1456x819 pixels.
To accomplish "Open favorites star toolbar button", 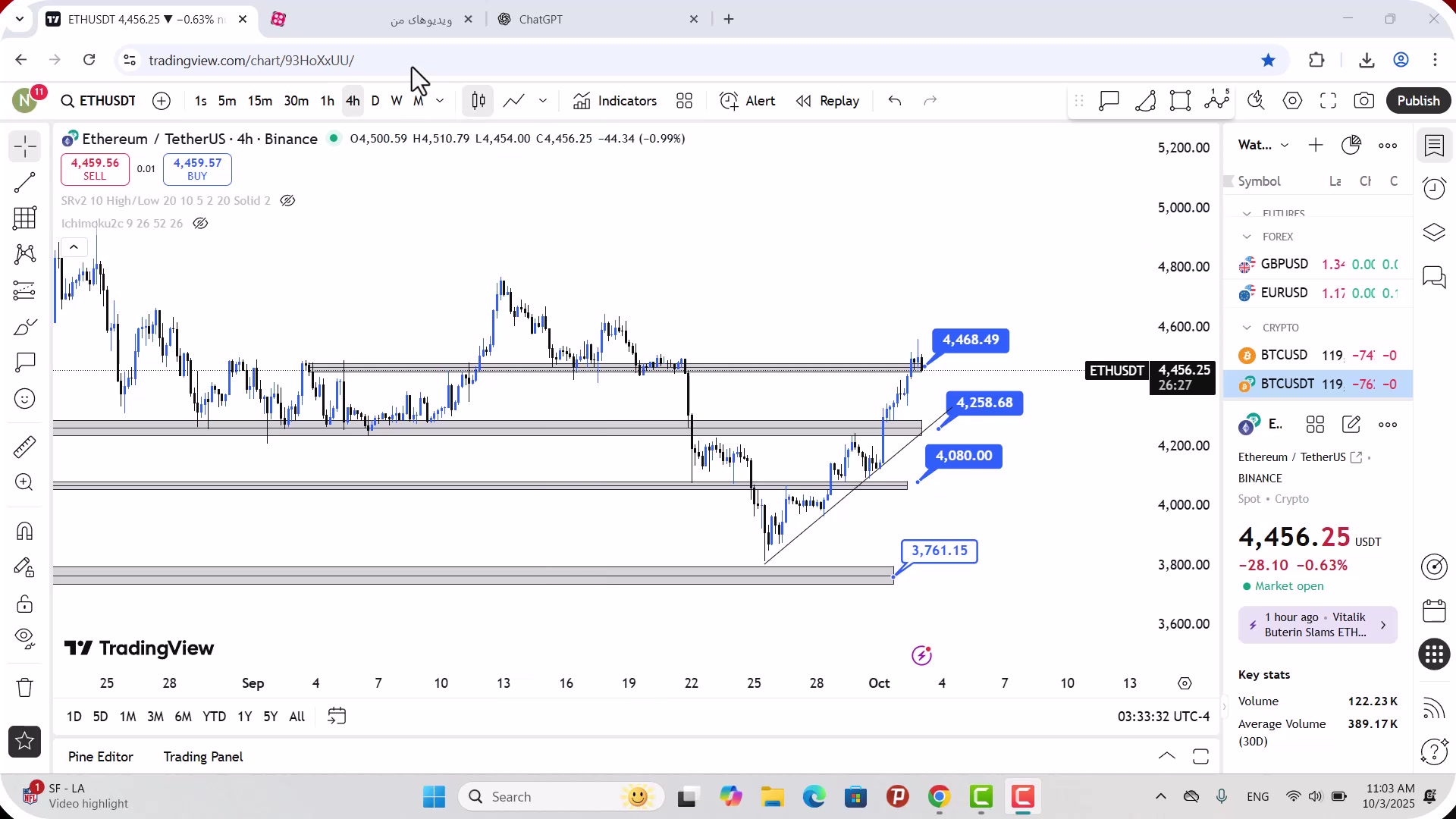I will click(x=24, y=742).
